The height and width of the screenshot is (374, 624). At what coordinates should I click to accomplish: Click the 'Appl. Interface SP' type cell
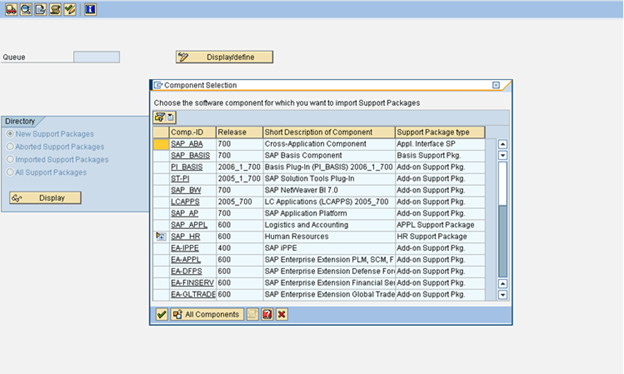click(x=440, y=144)
